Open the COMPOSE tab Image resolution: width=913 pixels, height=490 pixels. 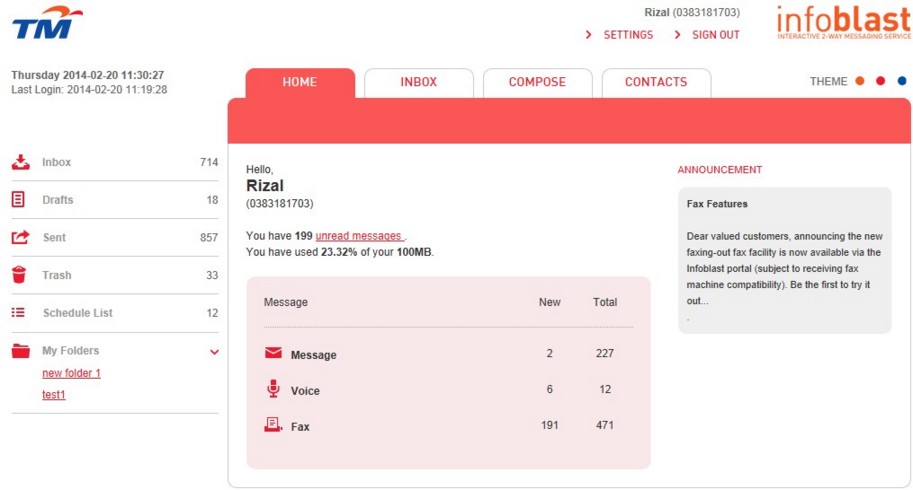[x=537, y=83]
